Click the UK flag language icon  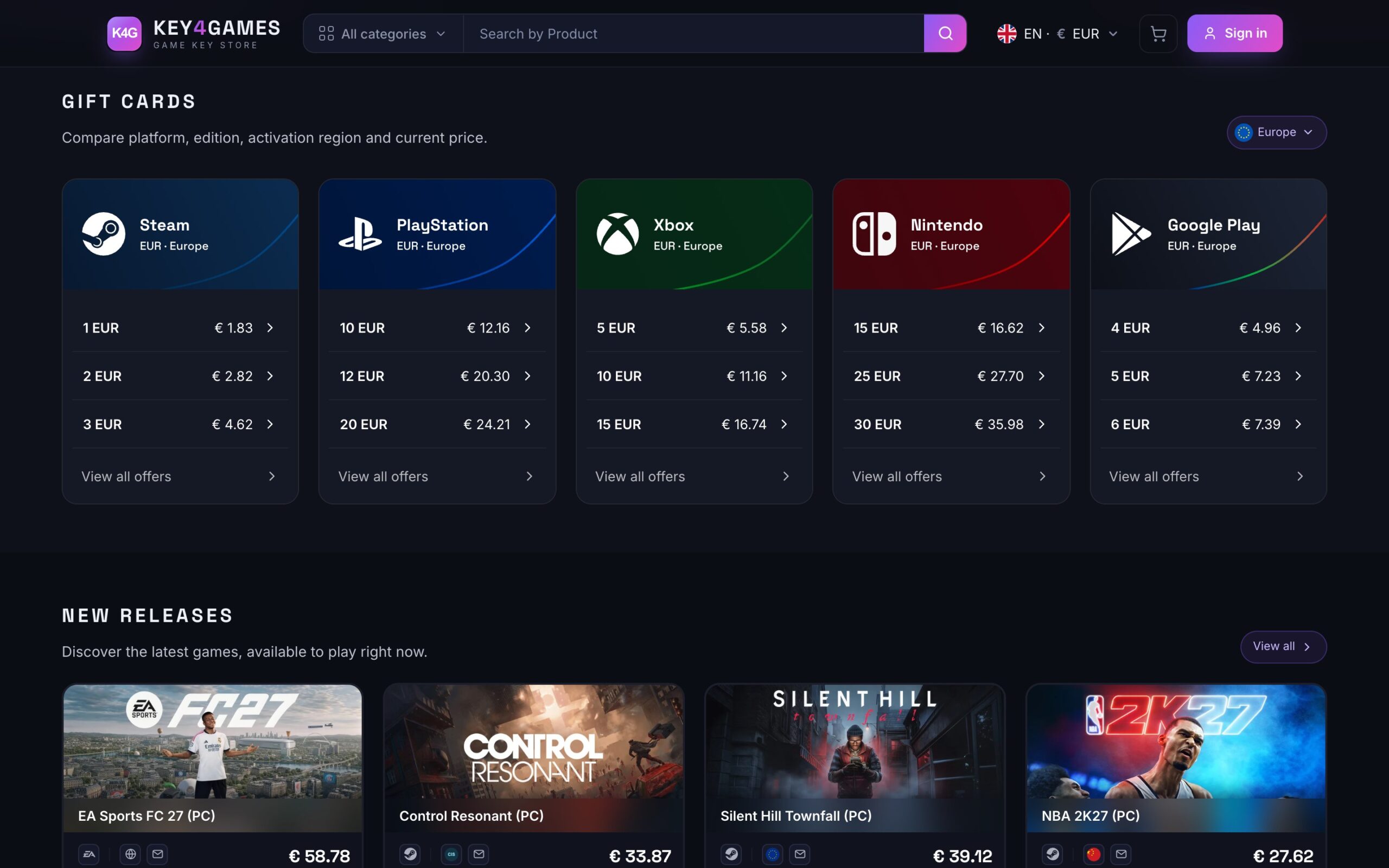click(1006, 34)
